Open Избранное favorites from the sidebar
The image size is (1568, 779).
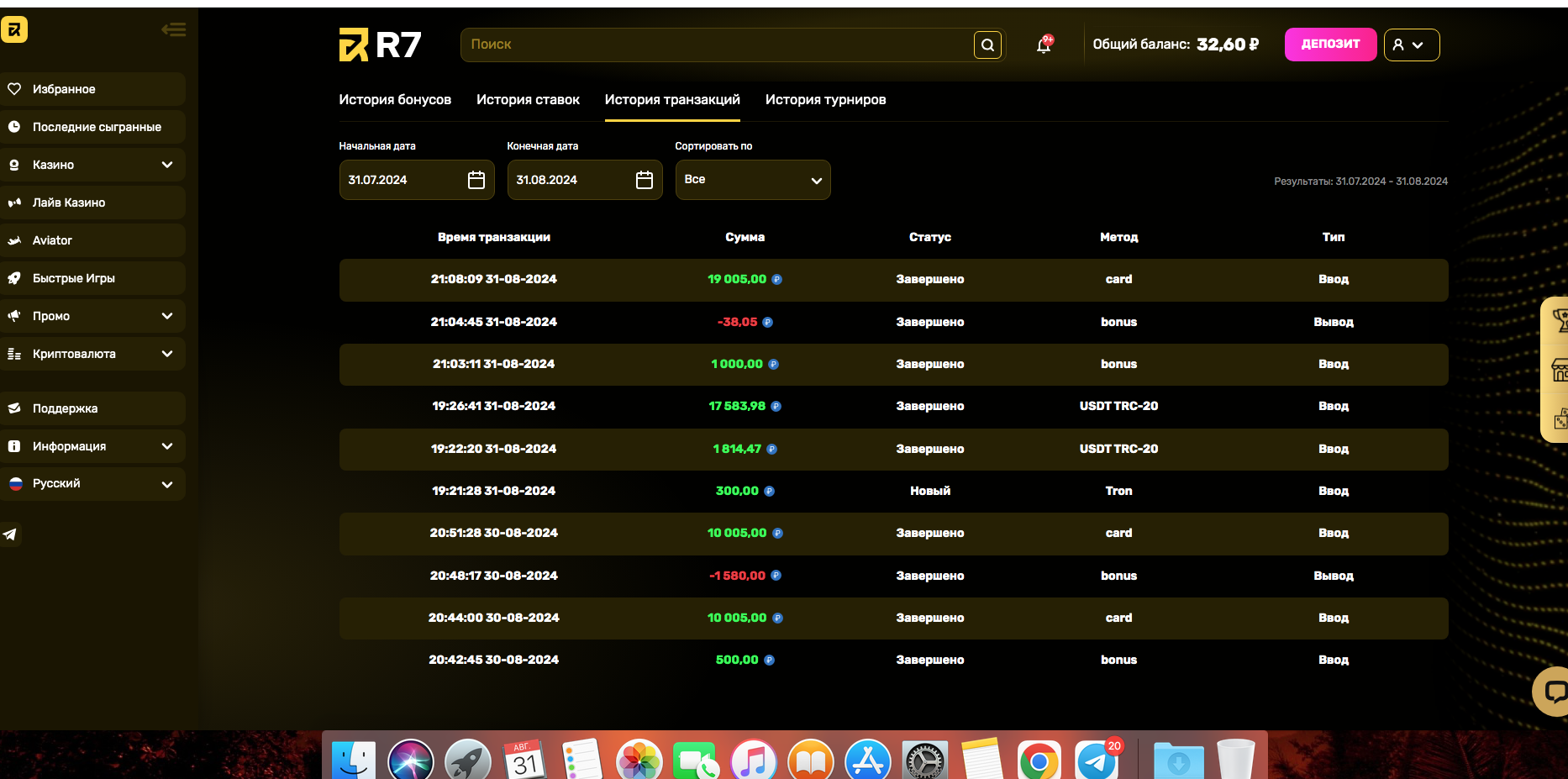[92, 89]
